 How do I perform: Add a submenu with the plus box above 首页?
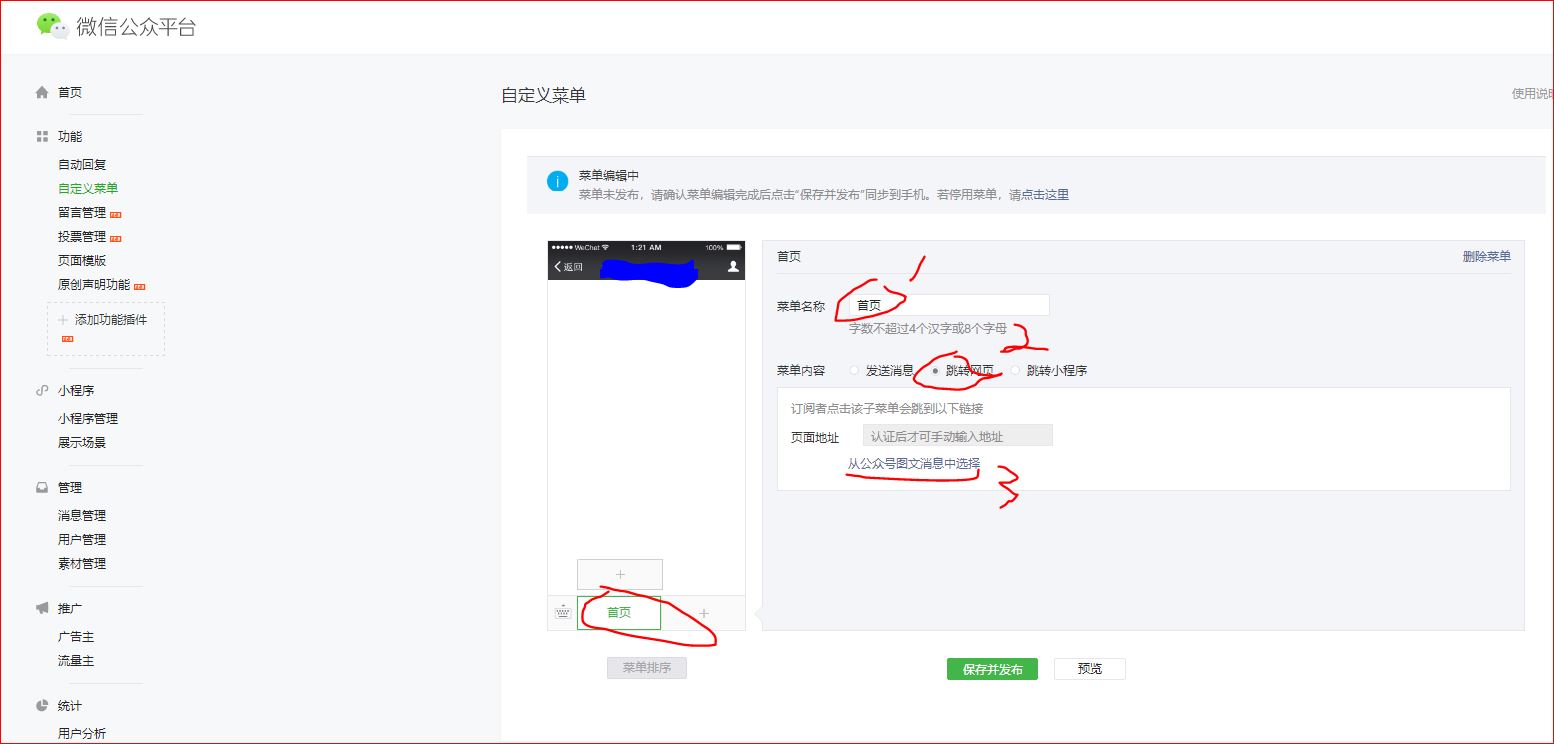620,574
